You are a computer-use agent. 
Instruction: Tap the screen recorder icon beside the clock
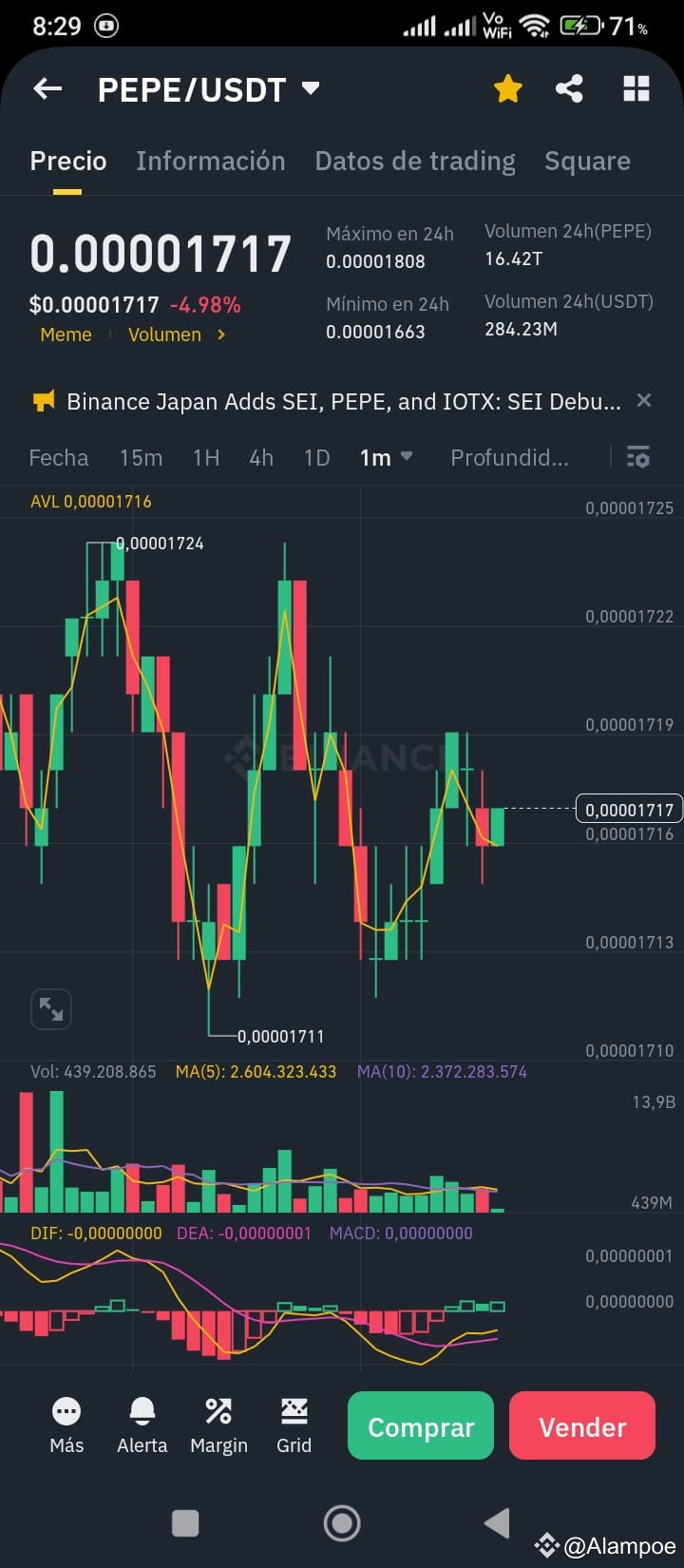[106, 26]
